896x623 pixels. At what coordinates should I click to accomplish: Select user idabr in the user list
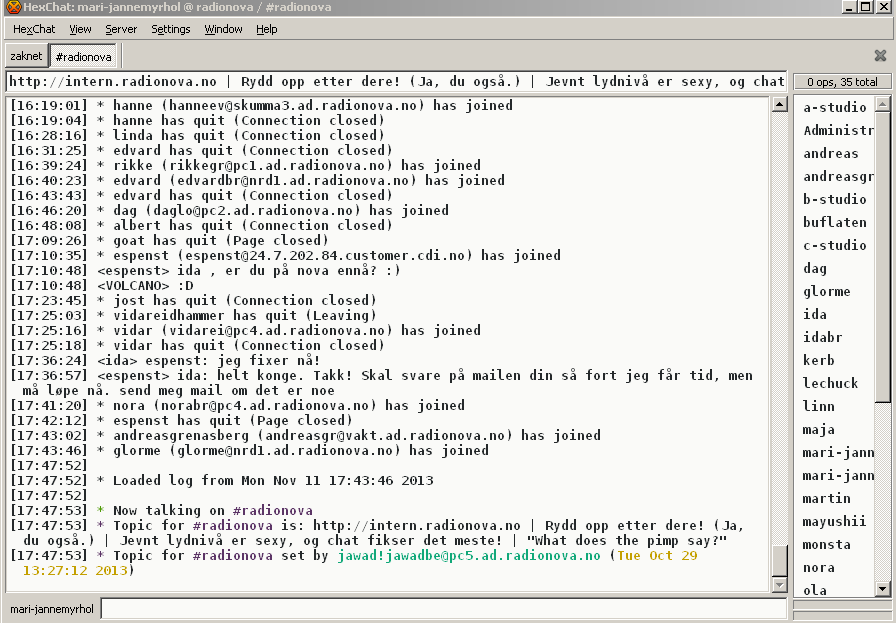pos(835,337)
